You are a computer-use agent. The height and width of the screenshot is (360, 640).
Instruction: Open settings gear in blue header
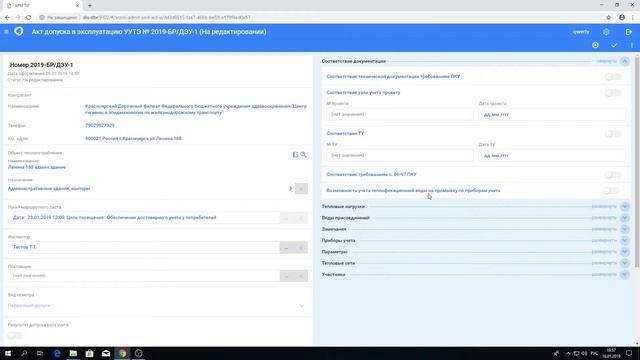pyautogui.click(x=606, y=32)
